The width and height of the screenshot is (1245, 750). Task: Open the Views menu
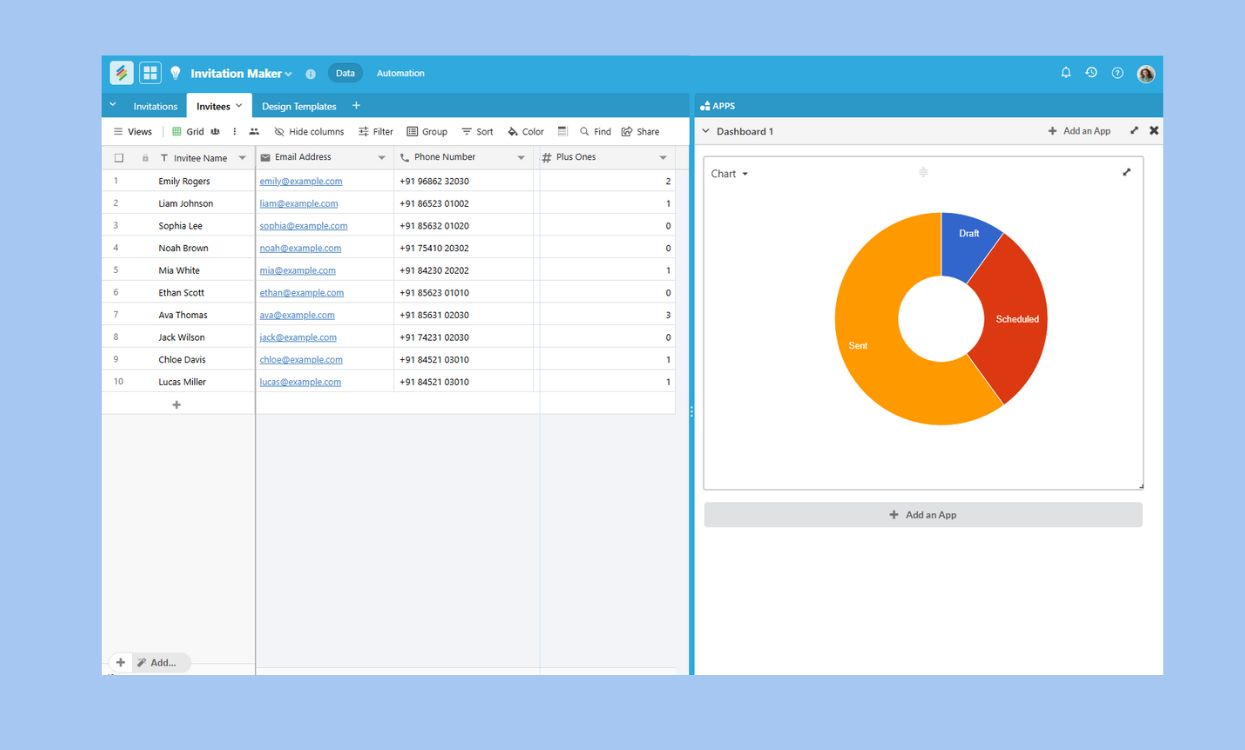tap(133, 132)
